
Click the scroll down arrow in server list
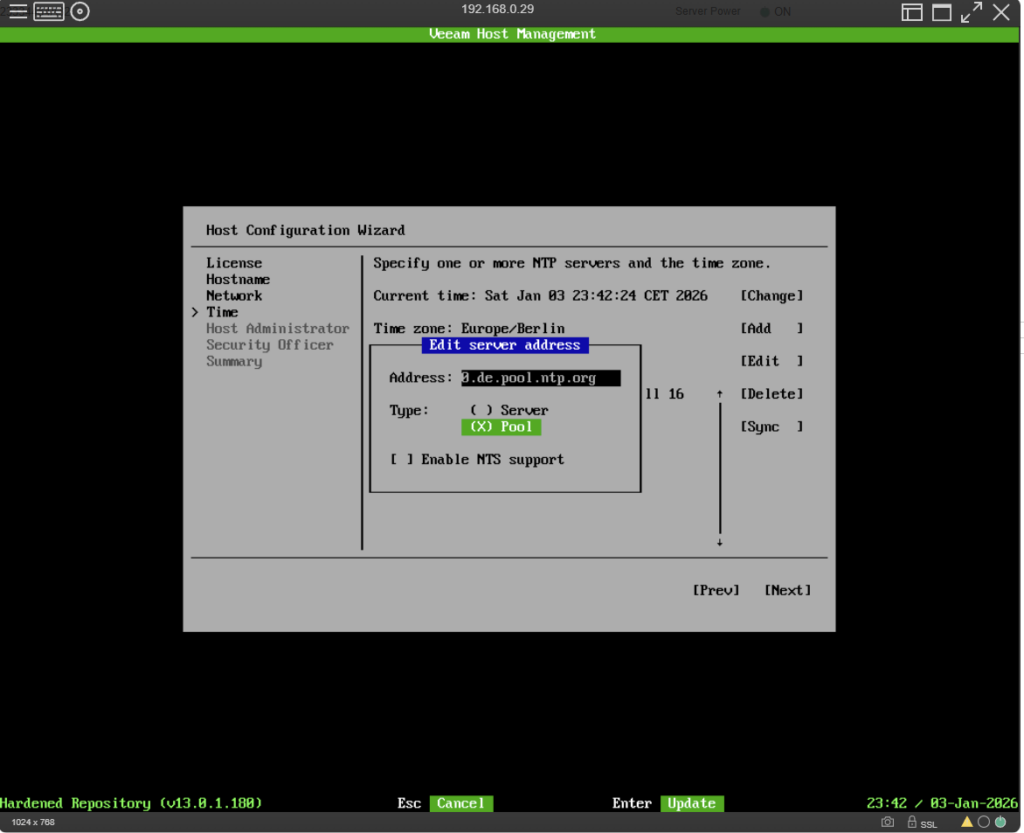tap(719, 542)
